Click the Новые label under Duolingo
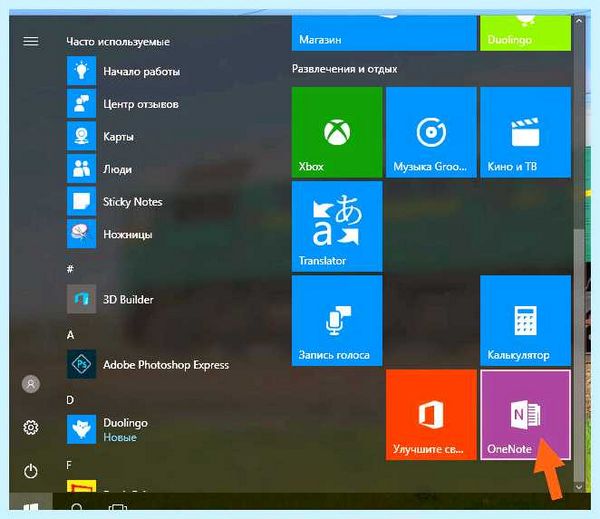 [x=120, y=437]
